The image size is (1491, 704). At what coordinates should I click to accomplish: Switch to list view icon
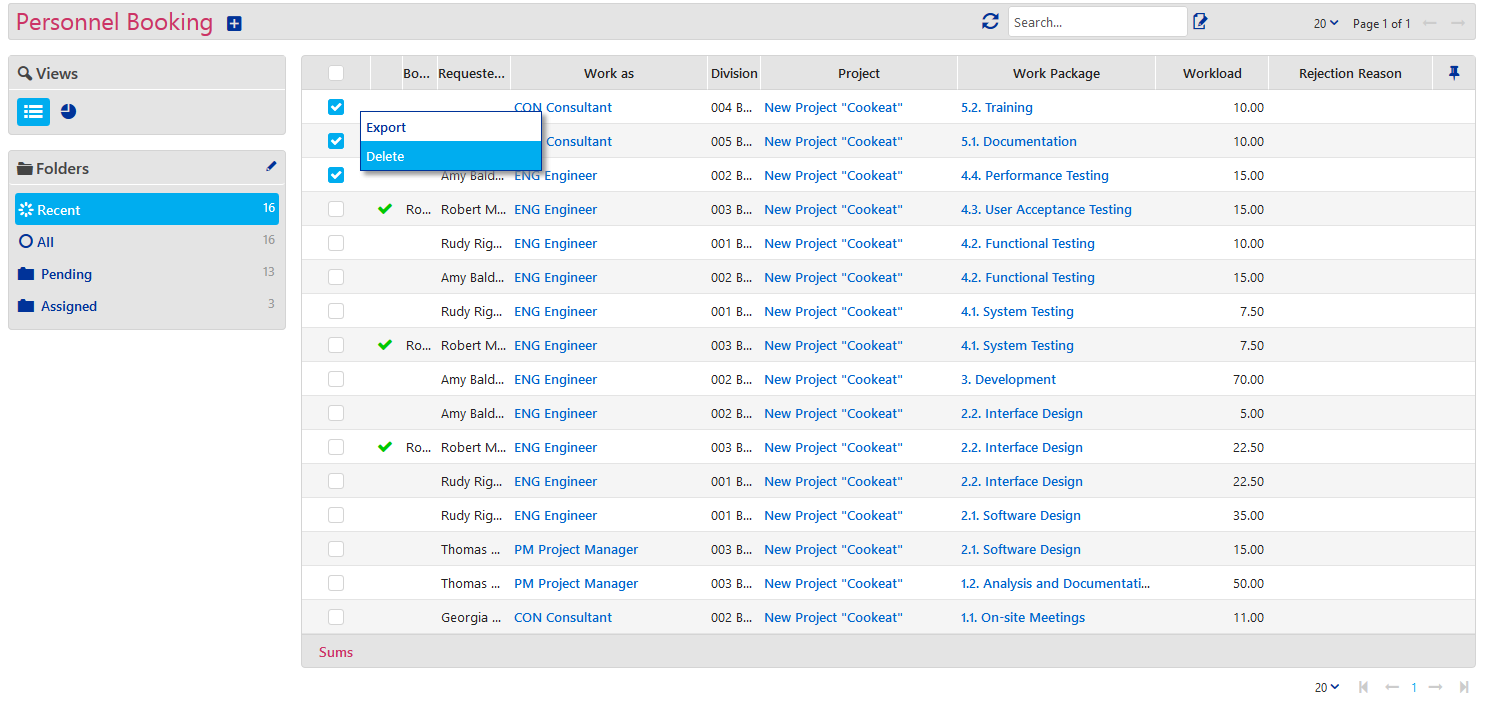pos(33,112)
